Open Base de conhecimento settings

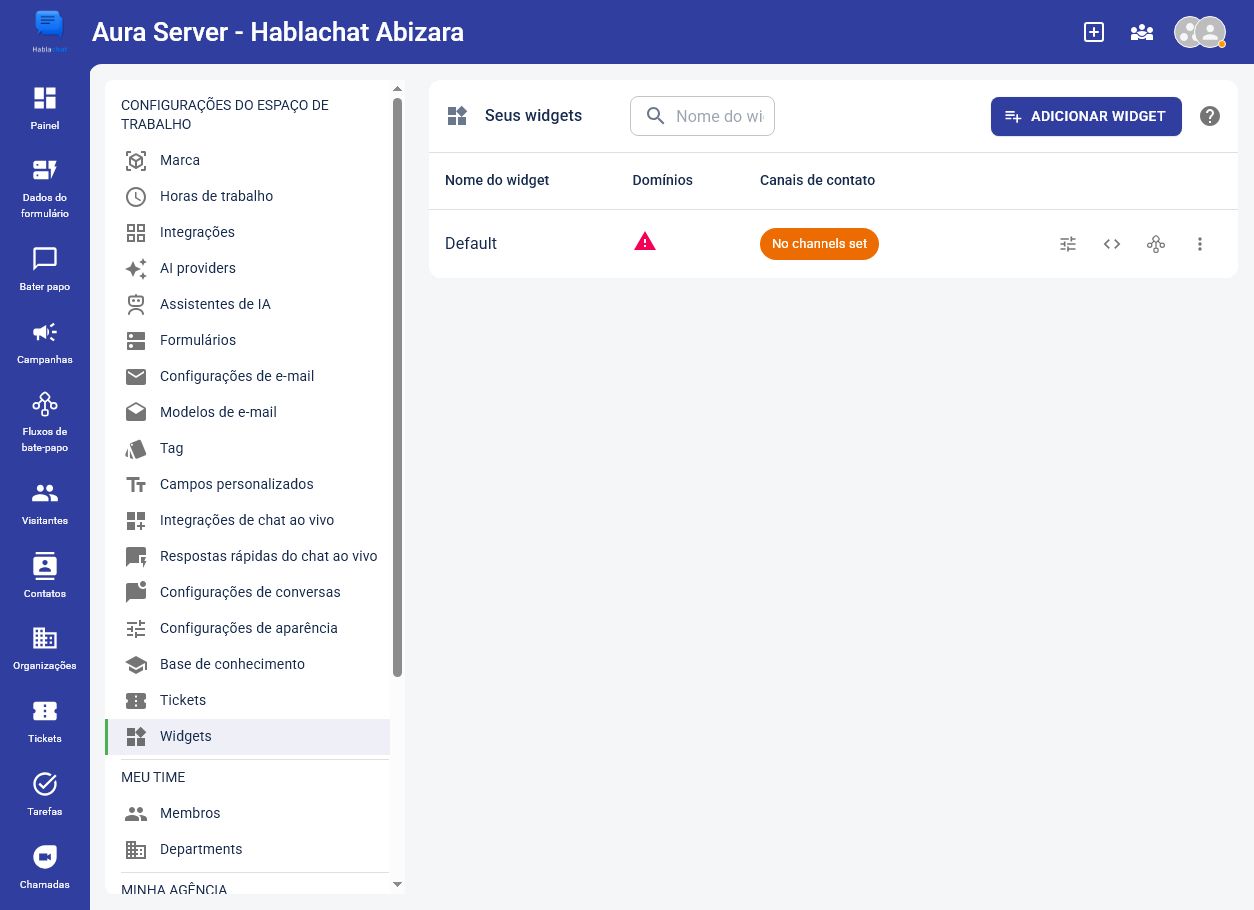pos(248,664)
